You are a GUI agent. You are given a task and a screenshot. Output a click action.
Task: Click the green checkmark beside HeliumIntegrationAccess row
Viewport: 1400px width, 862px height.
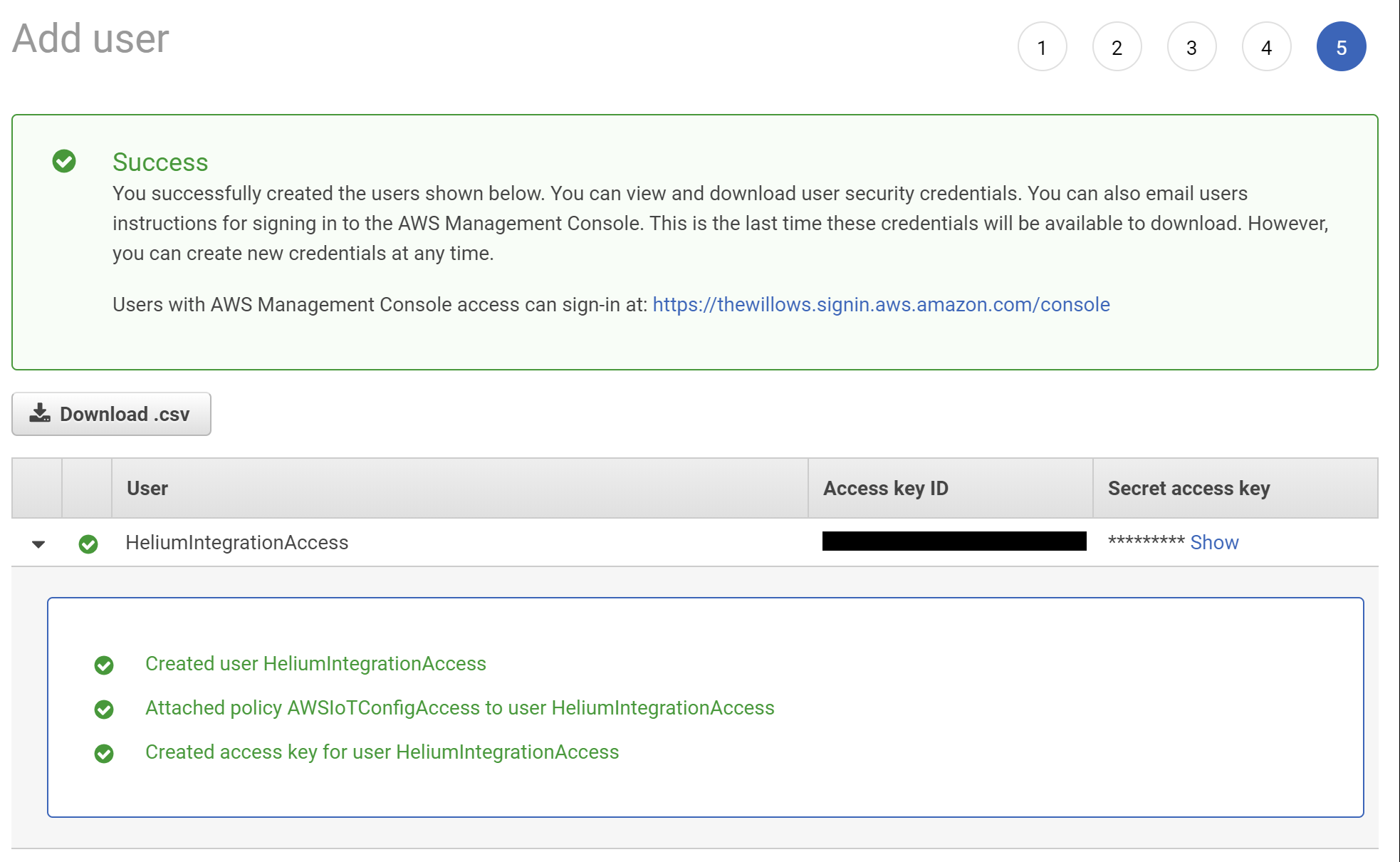pyautogui.click(x=88, y=544)
